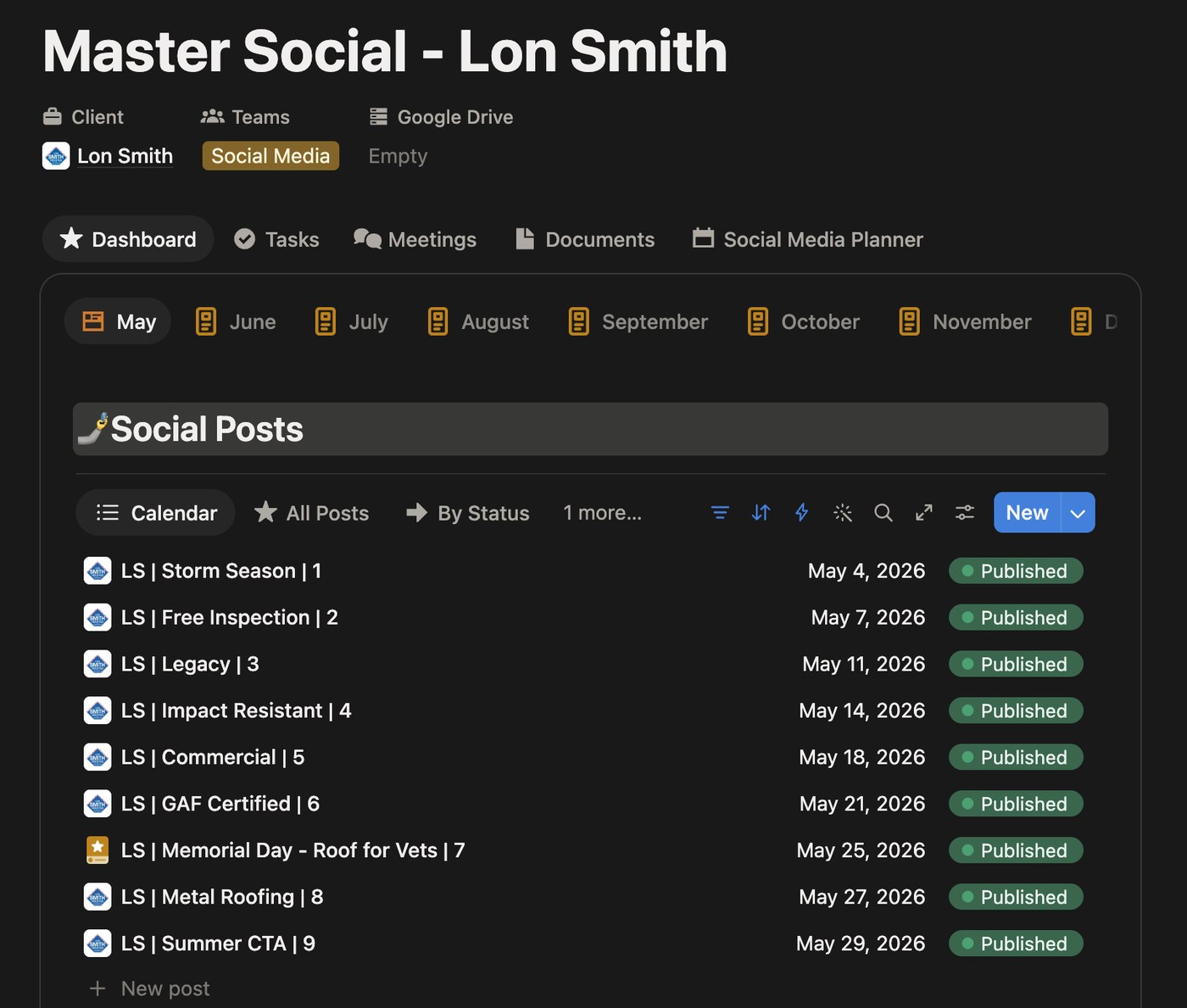Switch to the All Posts view
The height and width of the screenshot is (1008, 1187).
pyautogui.click(x=312, y=513)
